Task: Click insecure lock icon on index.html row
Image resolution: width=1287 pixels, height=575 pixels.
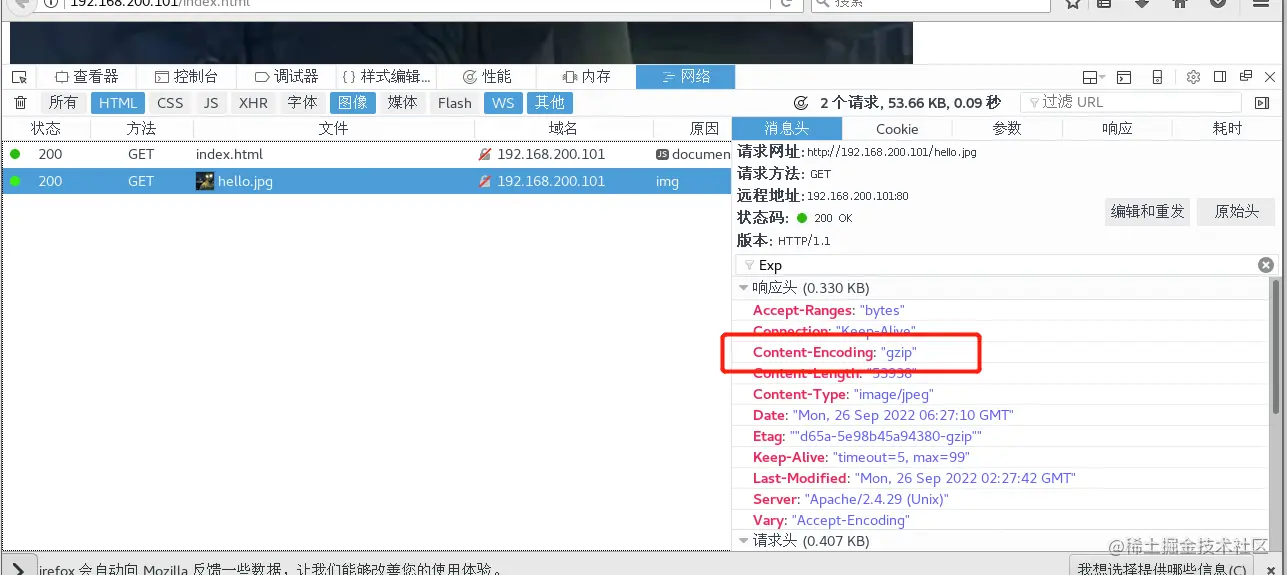Action: (485, 155)
